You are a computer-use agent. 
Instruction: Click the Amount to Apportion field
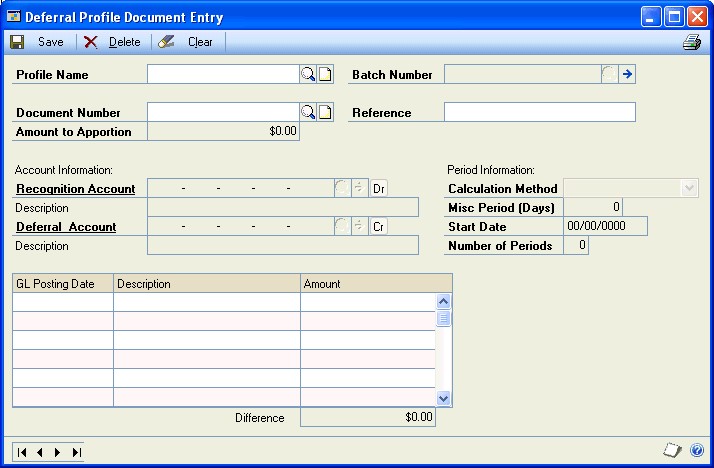point(223,132)
